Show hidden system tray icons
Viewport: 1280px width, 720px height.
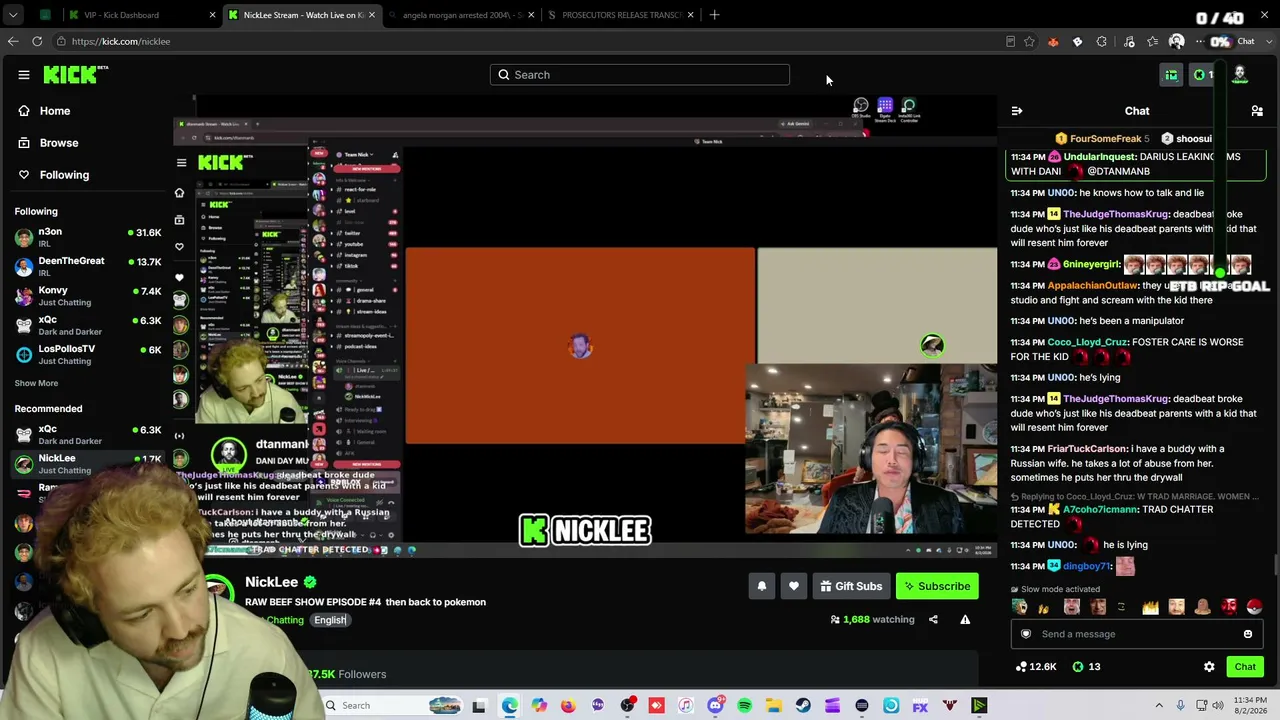point(1159,706)
